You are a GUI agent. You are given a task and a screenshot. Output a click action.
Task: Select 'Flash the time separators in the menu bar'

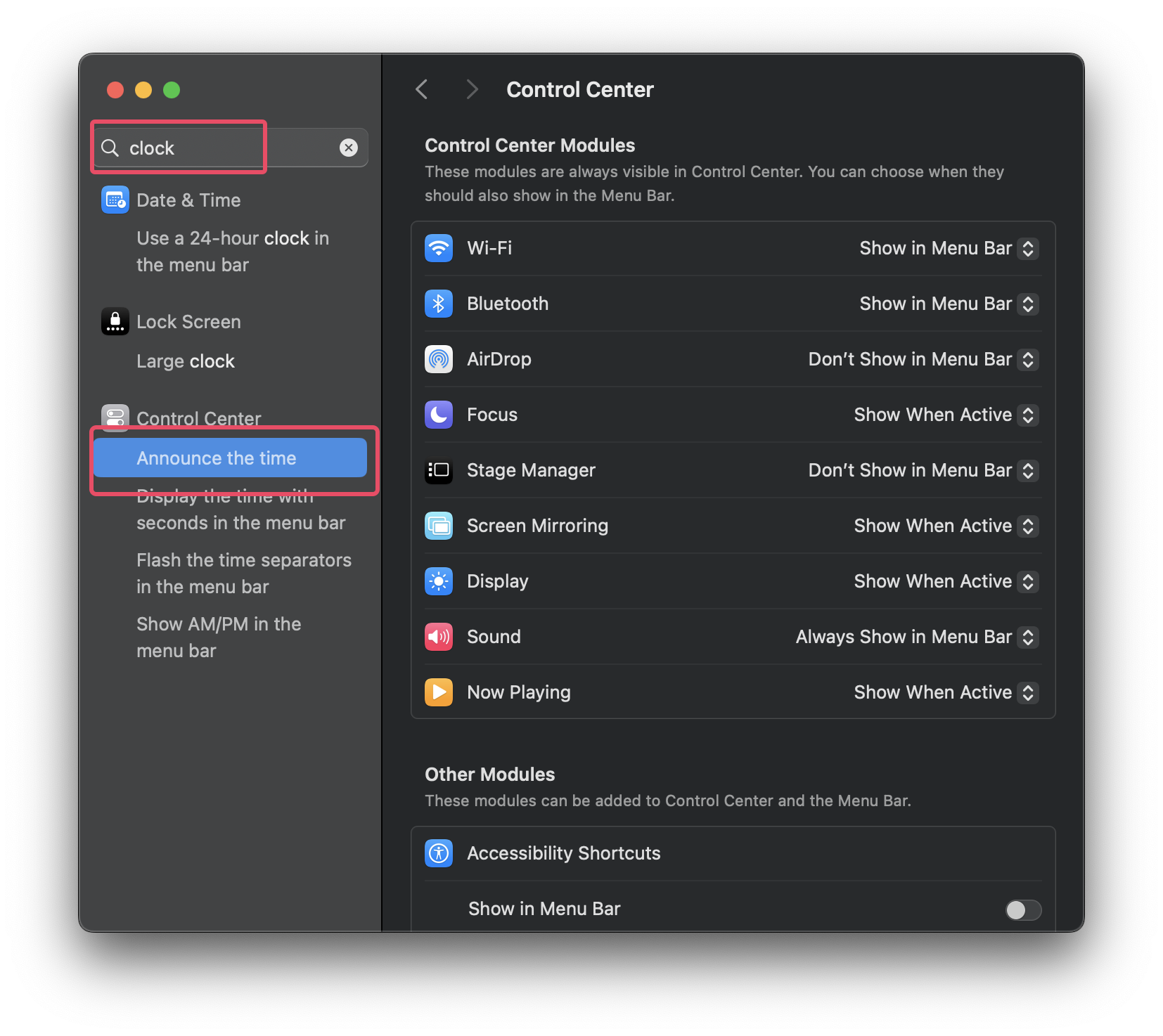tap(244, 574)
